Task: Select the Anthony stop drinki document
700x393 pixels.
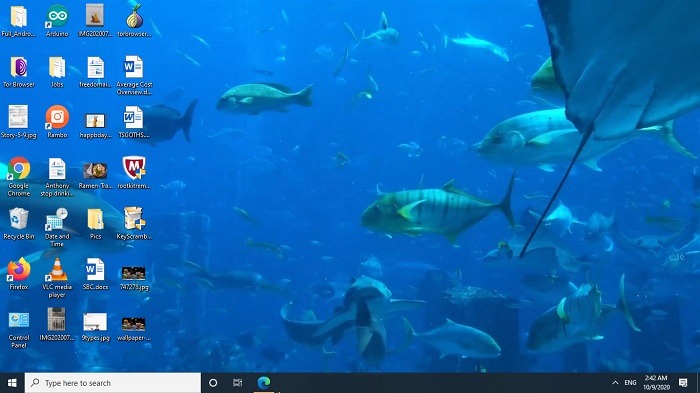Action: click(x=57, y=169)
